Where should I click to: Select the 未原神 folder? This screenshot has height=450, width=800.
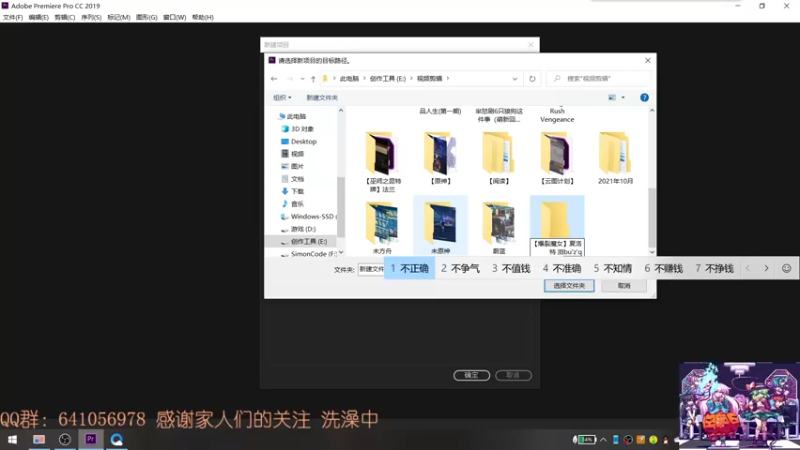(x=440, y=227)
